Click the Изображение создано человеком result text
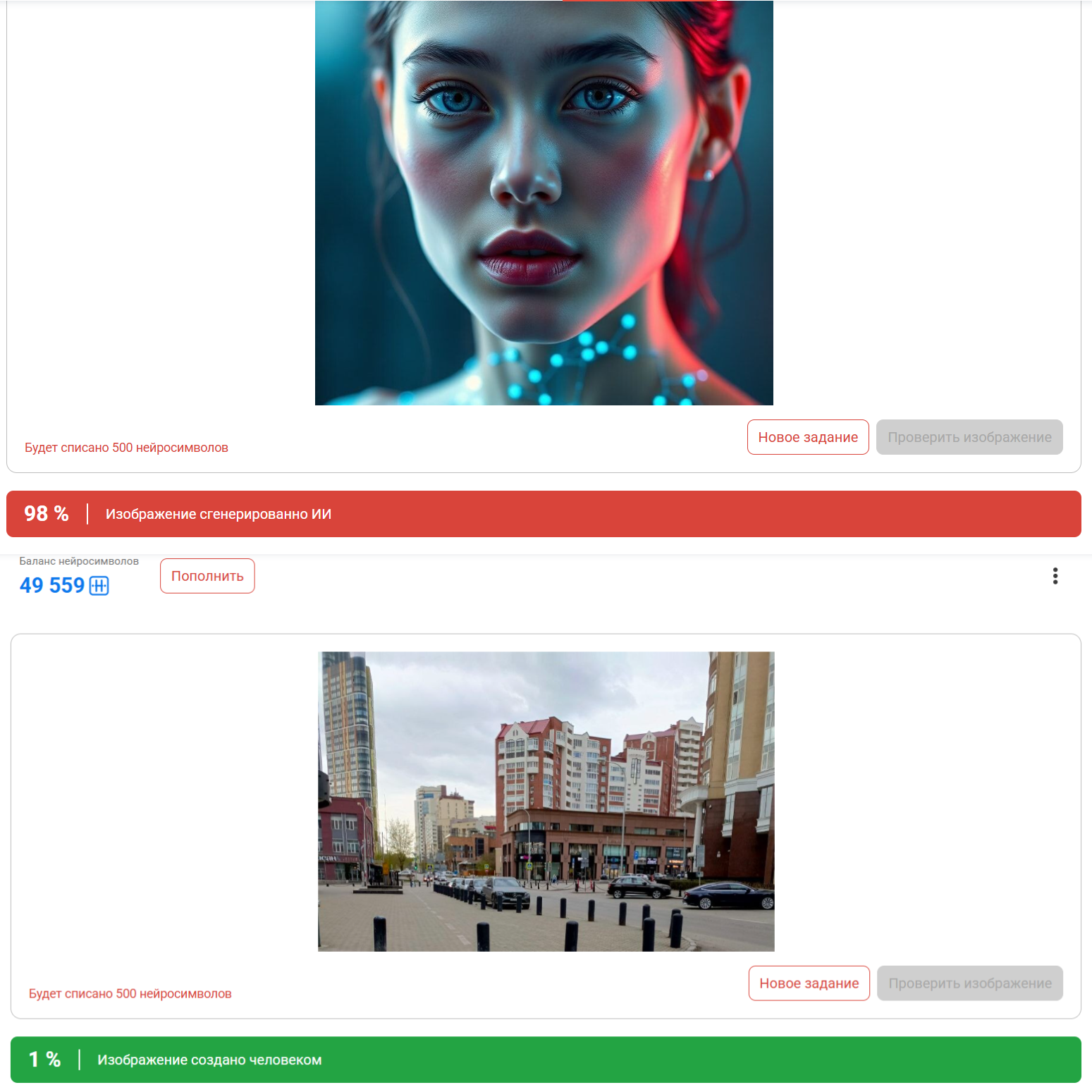The height and width of the screenshot is (1092, 1092). pyautogui.click(x=209, y=1060)
